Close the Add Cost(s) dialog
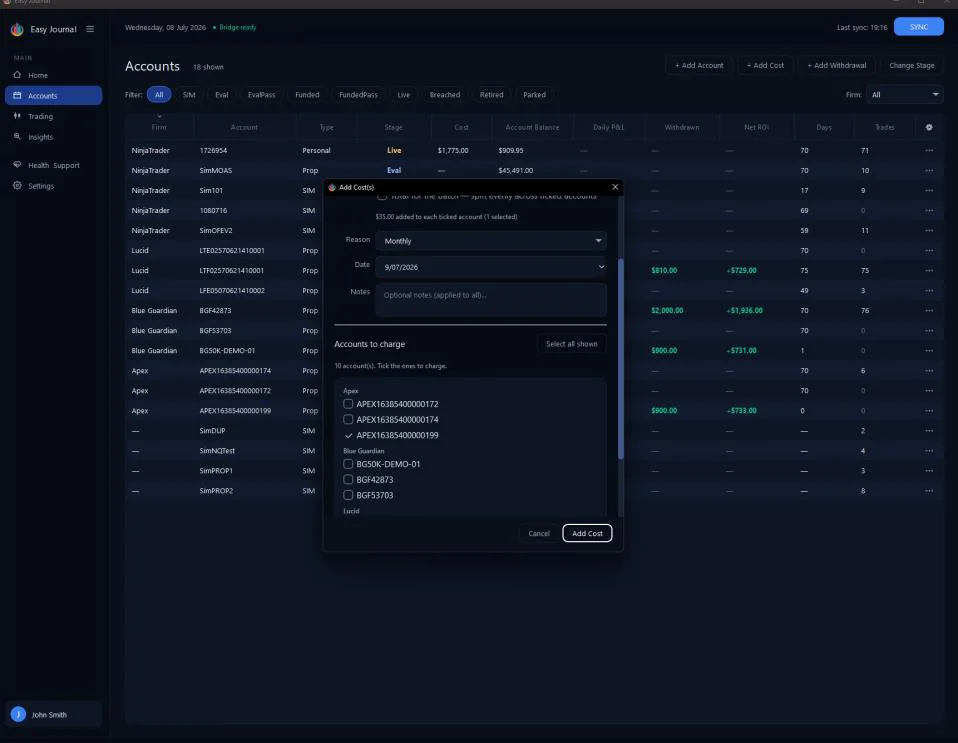 coord(615,187)
